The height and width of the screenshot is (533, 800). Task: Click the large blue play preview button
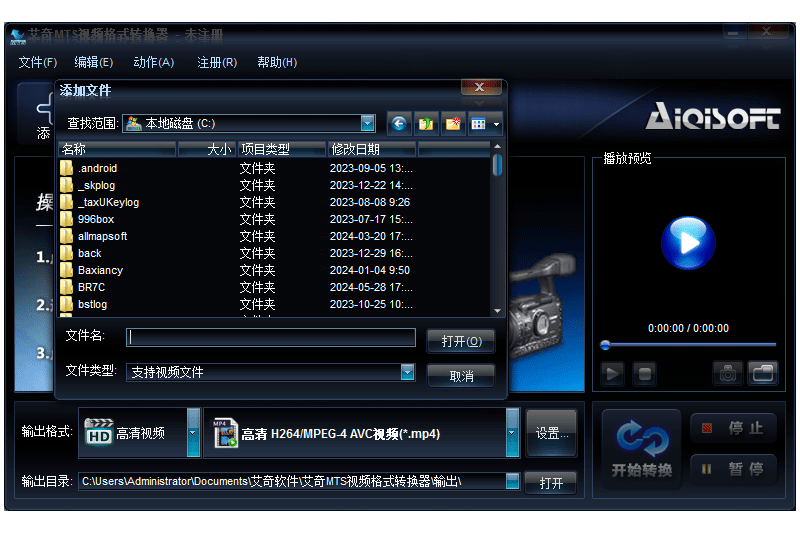coord(688,243)
